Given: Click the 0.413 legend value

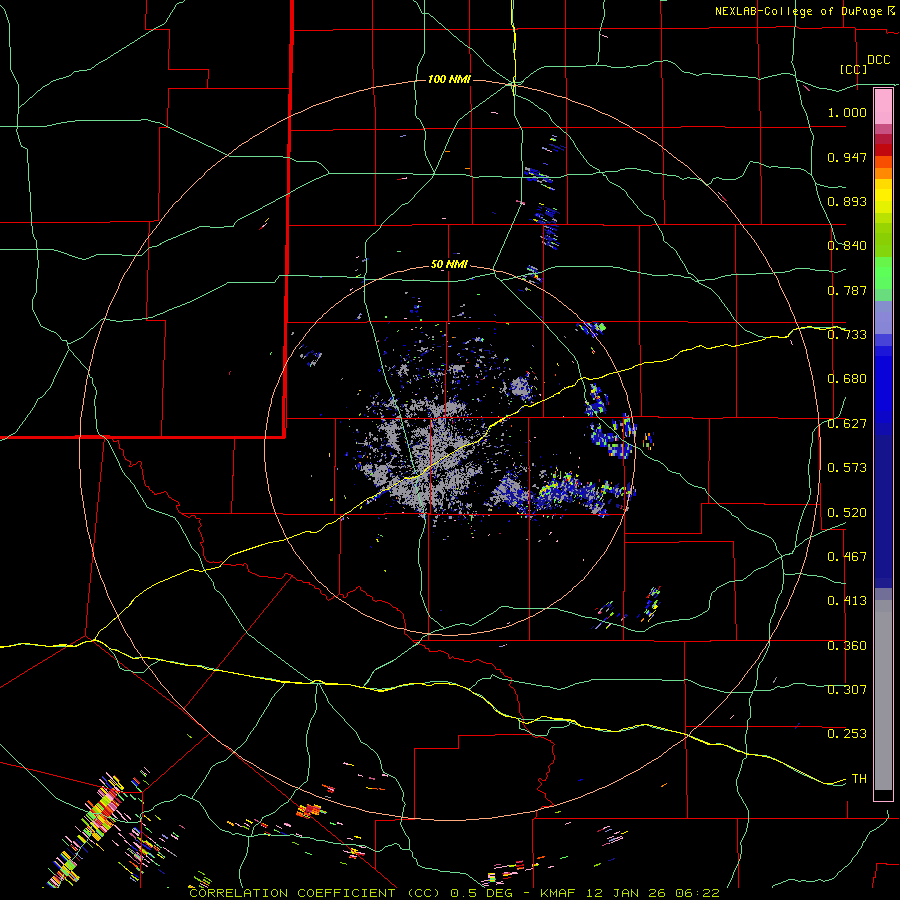Looking at the screenshot, I should pos(847,601).
